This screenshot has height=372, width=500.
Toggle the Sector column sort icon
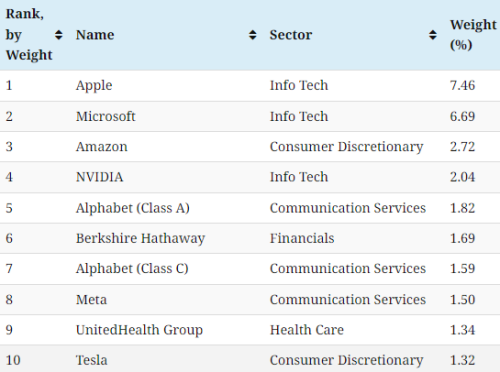pos(433,35)
